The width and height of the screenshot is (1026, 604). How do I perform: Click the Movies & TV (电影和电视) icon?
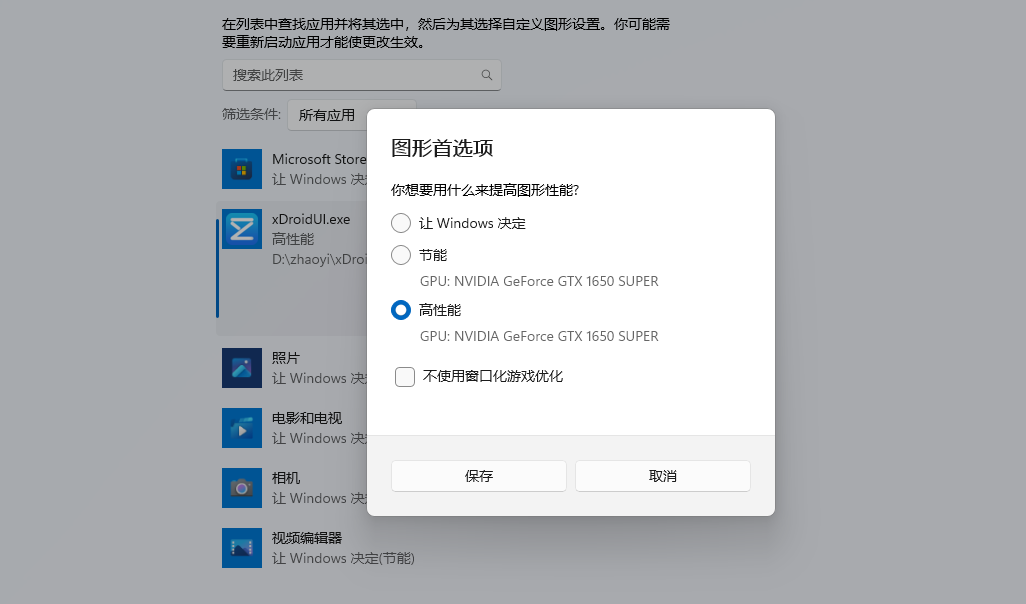point(241,428)
